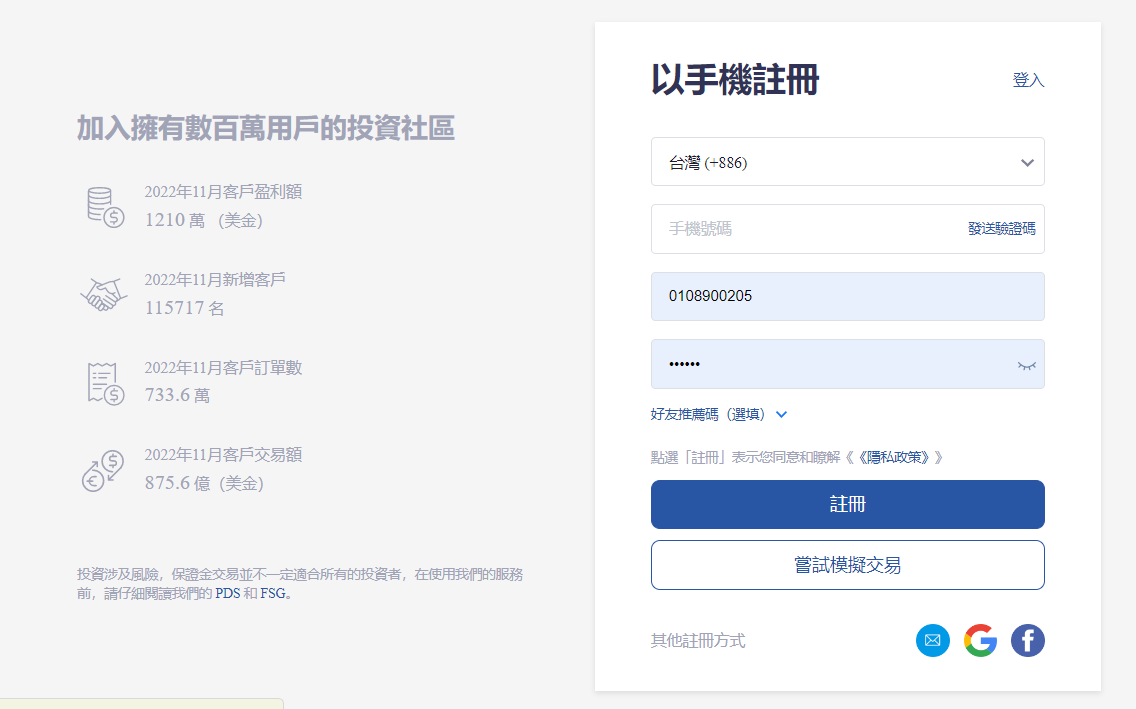Image resolution: width=1136 pixels, height=709 pixels.
Task: Sign up with the Facebook icon
Action: tap(1027, 640)
